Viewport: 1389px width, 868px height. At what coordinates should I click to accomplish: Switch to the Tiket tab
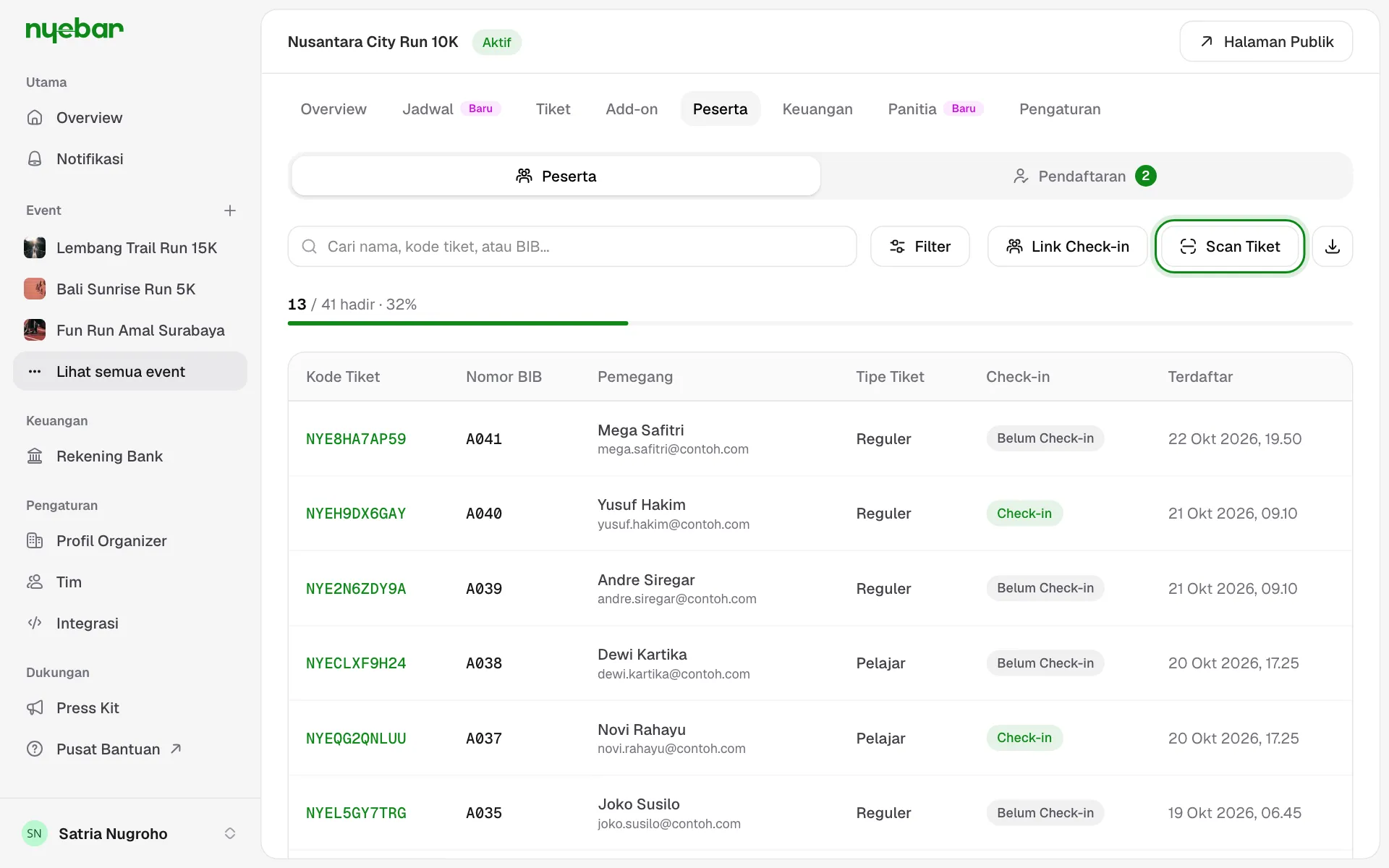click(553, 109)
